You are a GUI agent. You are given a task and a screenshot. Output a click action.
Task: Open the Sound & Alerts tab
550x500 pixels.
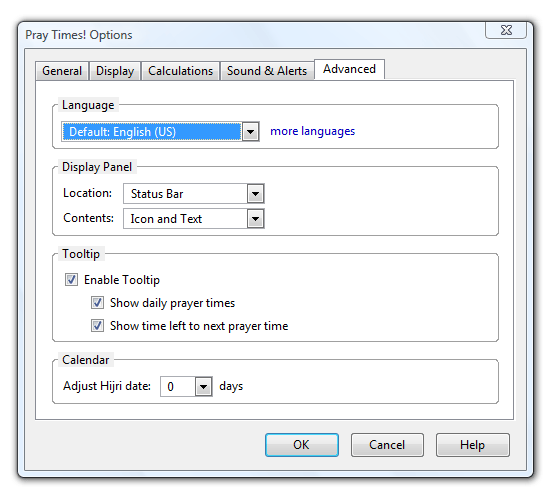pos(267,71)
